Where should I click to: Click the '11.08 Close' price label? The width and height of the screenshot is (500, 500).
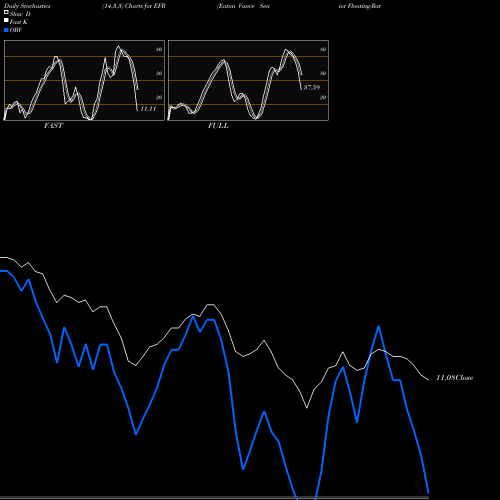455,378
